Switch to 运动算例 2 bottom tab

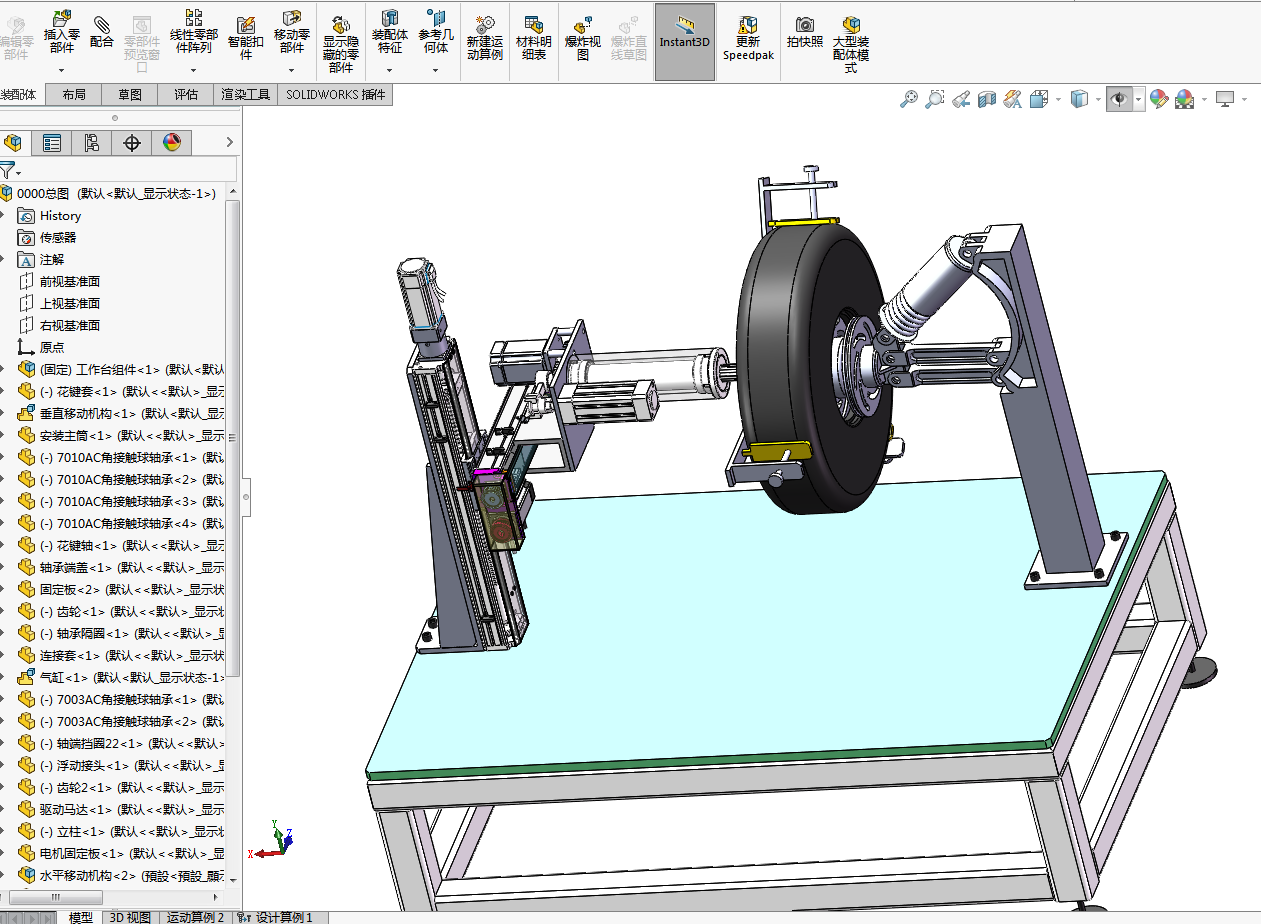[195, 917]
